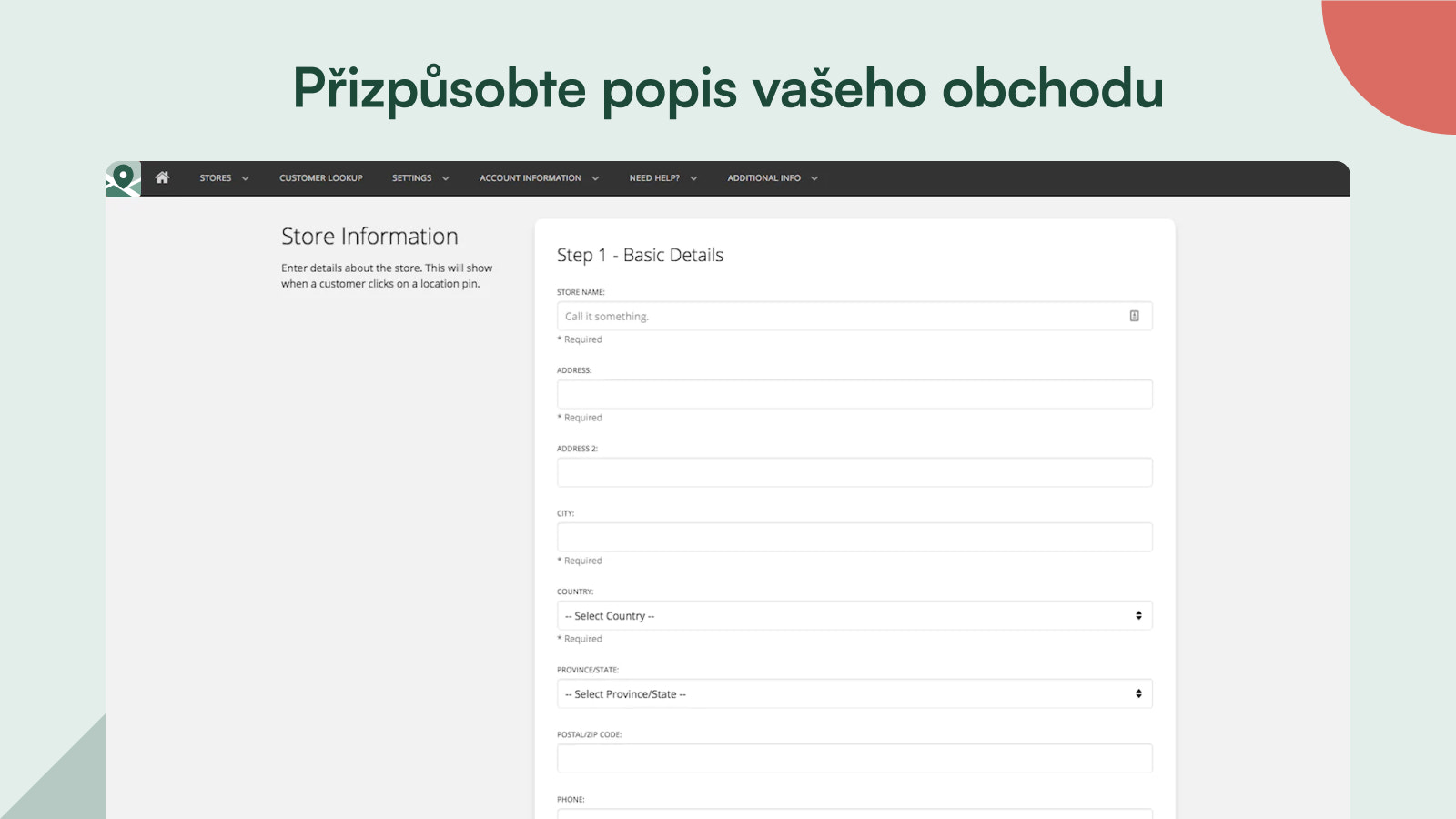1456x819 pixels.
Task: Expand the Settings chevron arrow
Action: point(445,178)
